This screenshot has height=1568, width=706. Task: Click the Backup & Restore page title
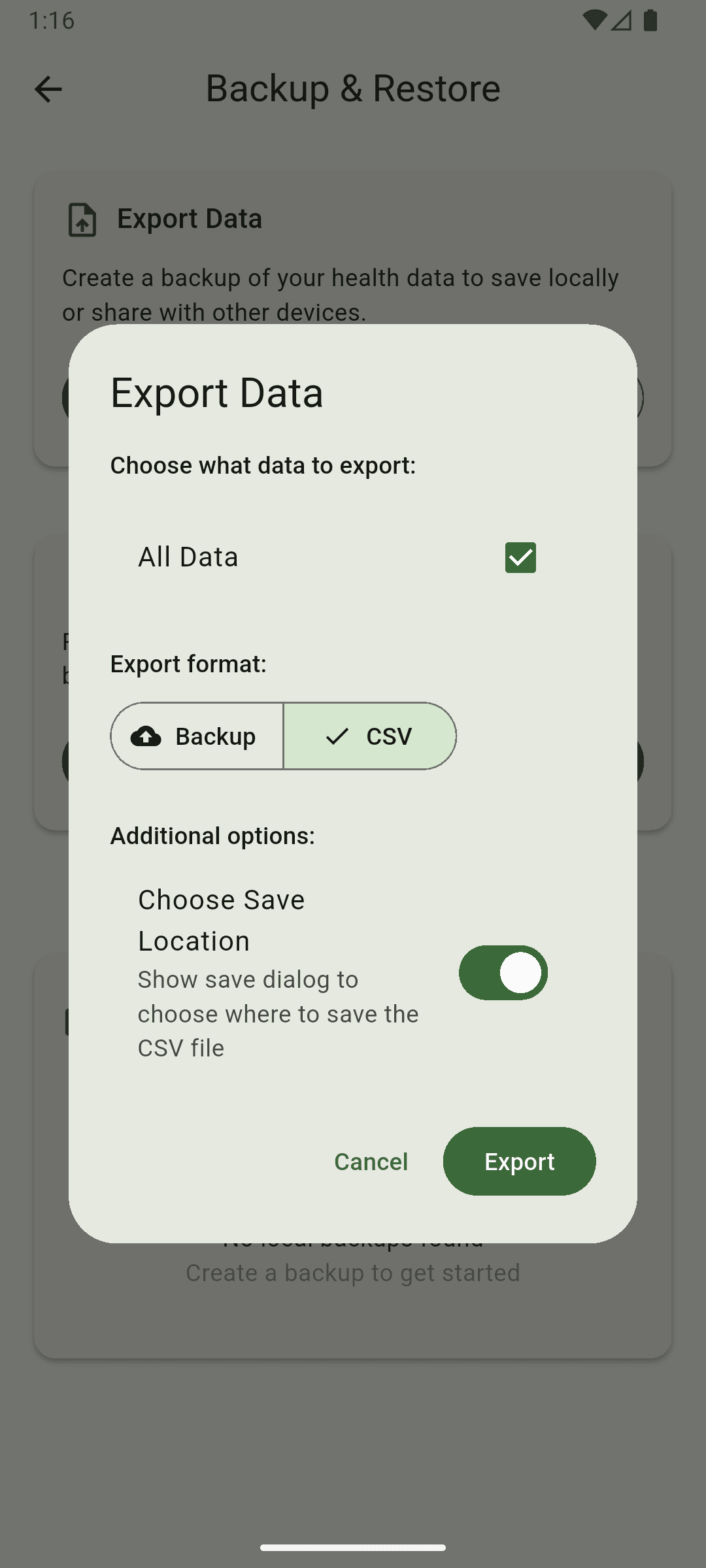(x=353, y=88)
